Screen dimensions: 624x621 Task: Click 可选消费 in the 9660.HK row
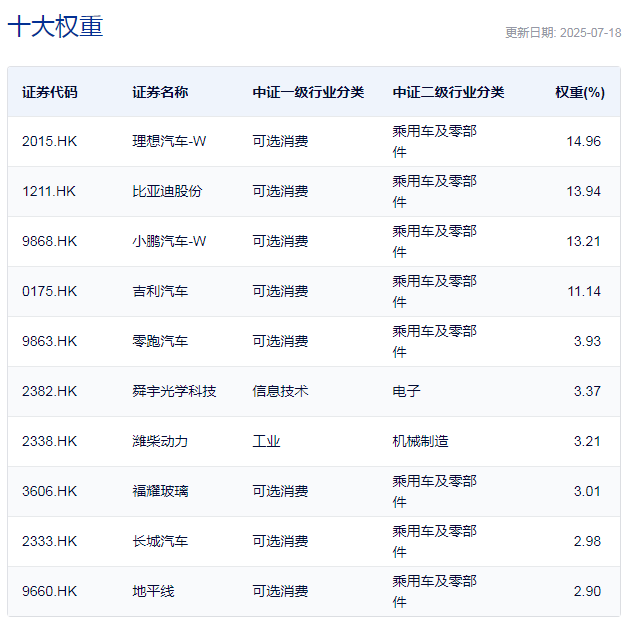point(281,592)
